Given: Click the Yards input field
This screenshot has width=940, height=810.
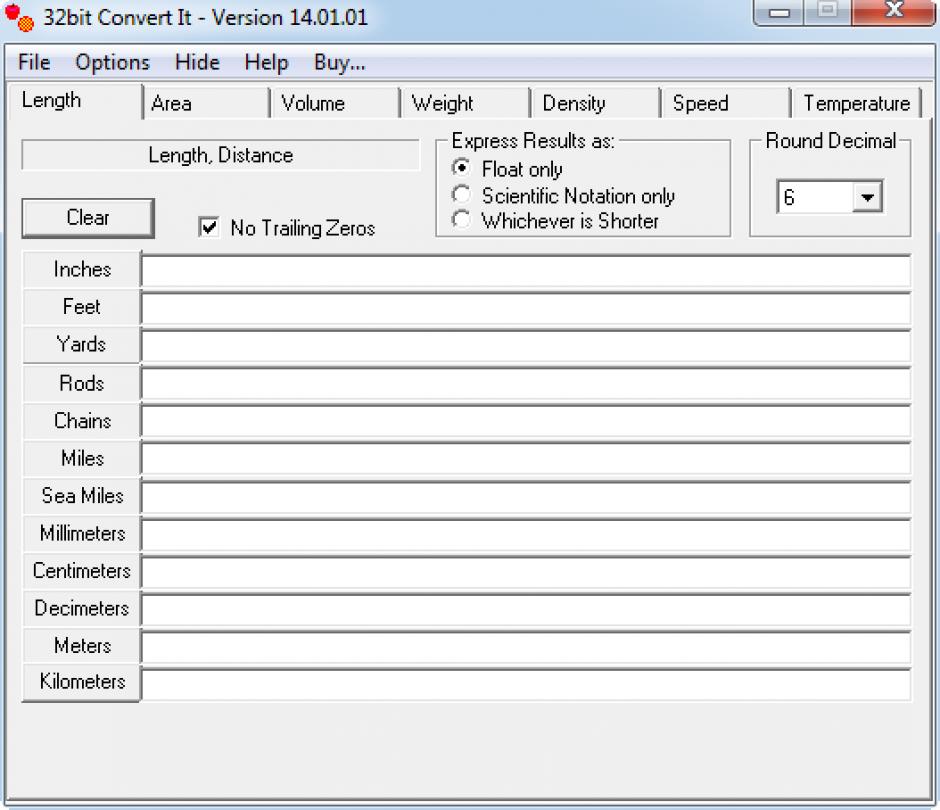Looking at the screenshot, I should coord(526,346).
